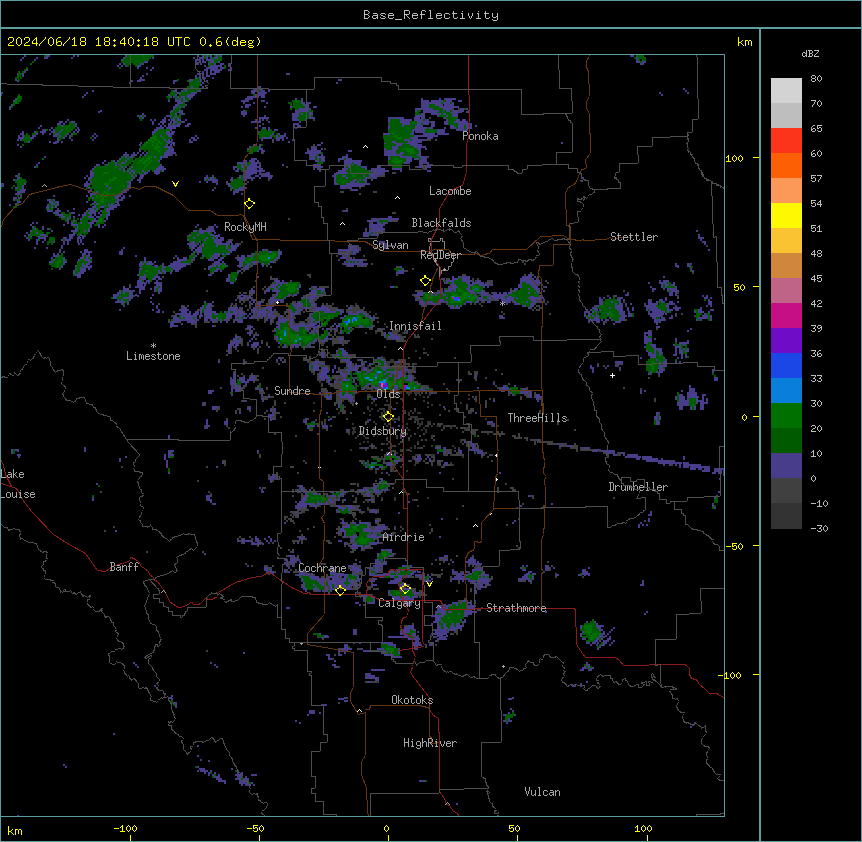Select the purple 36-39 dBZ legend swatch
862x842 pixels.
[x=786, y=341]
